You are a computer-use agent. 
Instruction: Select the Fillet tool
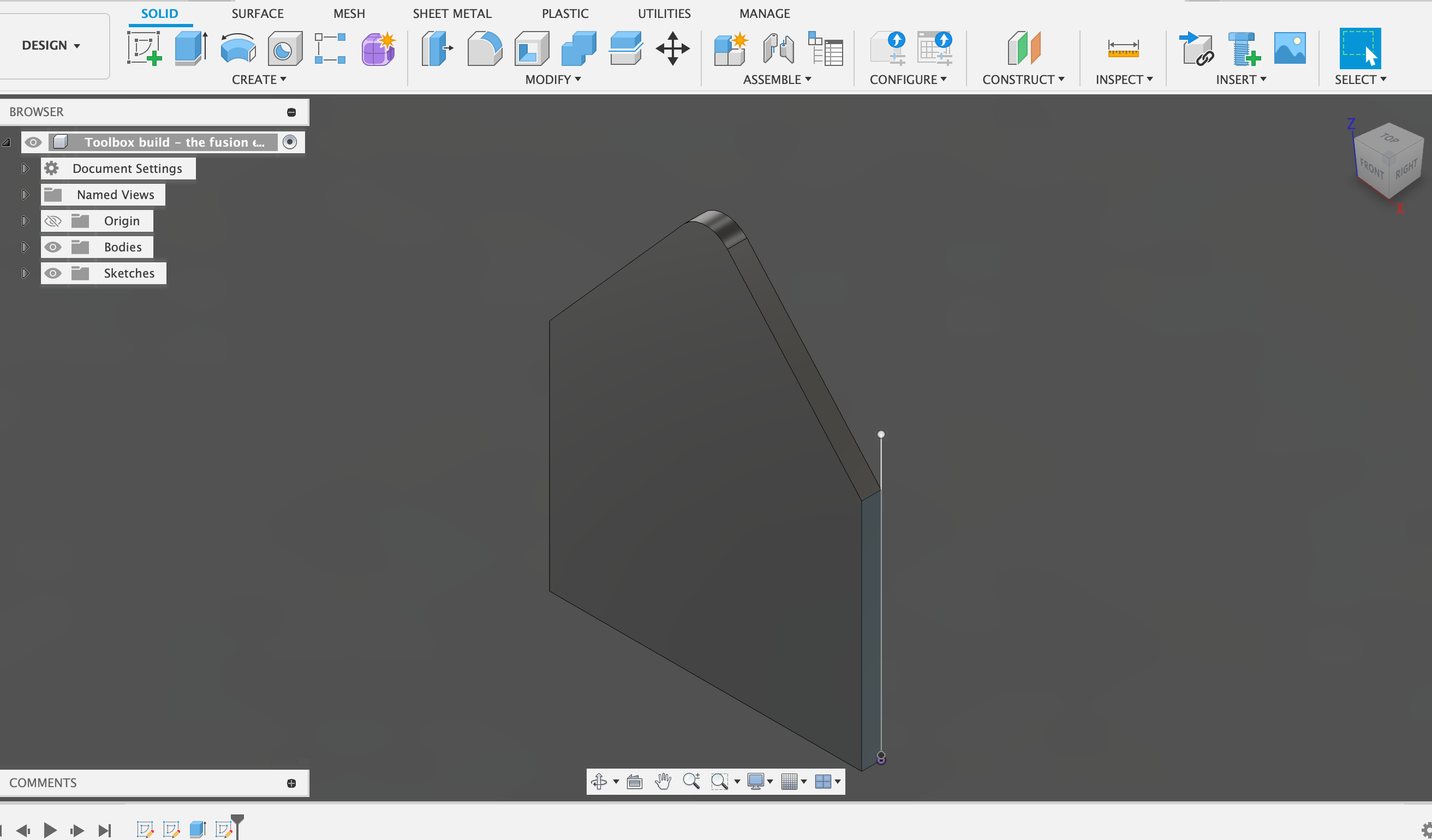485,49
